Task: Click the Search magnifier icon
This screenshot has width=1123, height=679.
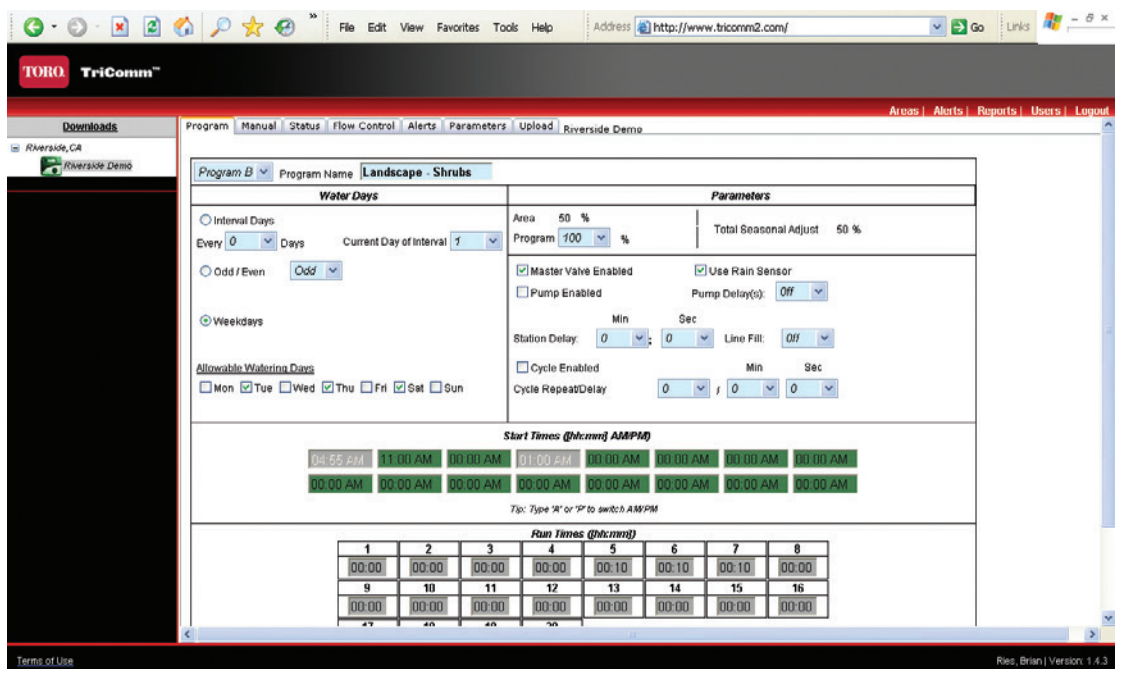Action: coord(220,27)
